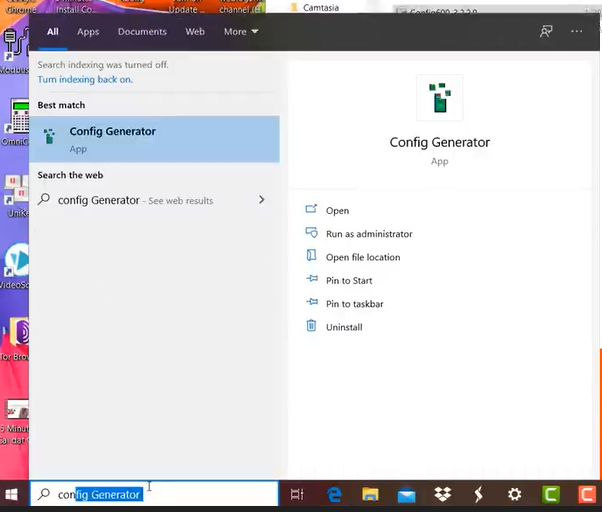Open File Explorer from the taskbar
This screenshot has height=512, width=602.
click(370, 494)
